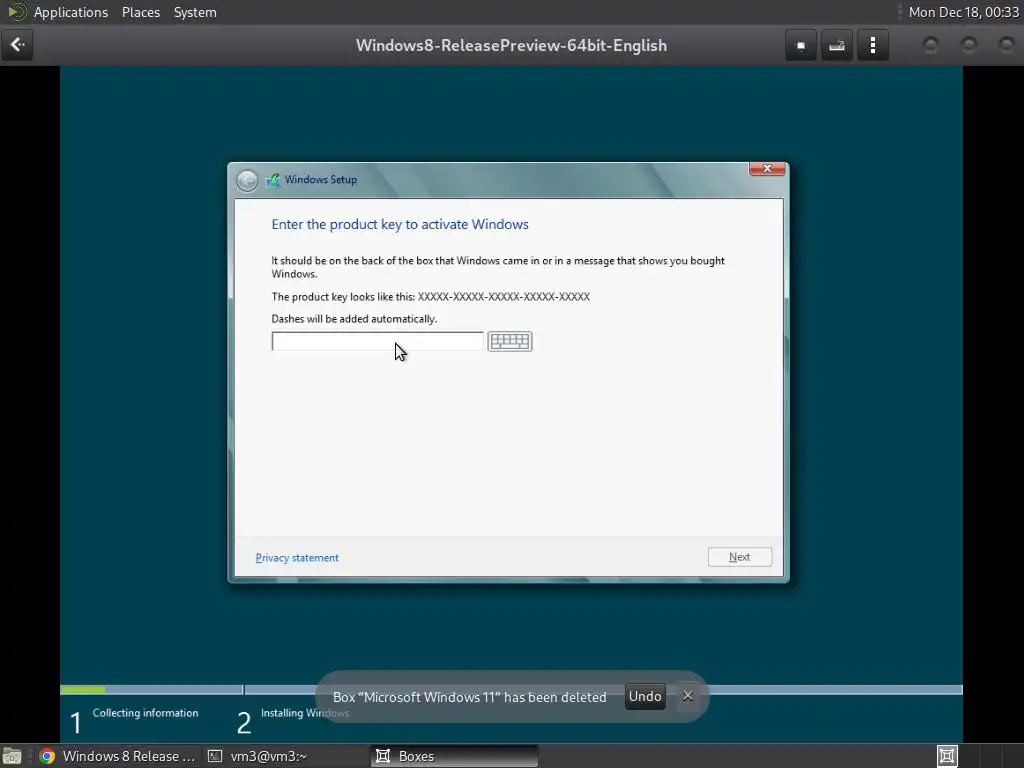
Task: Click the Collecting information step label
Action: (x=145, y=713)
